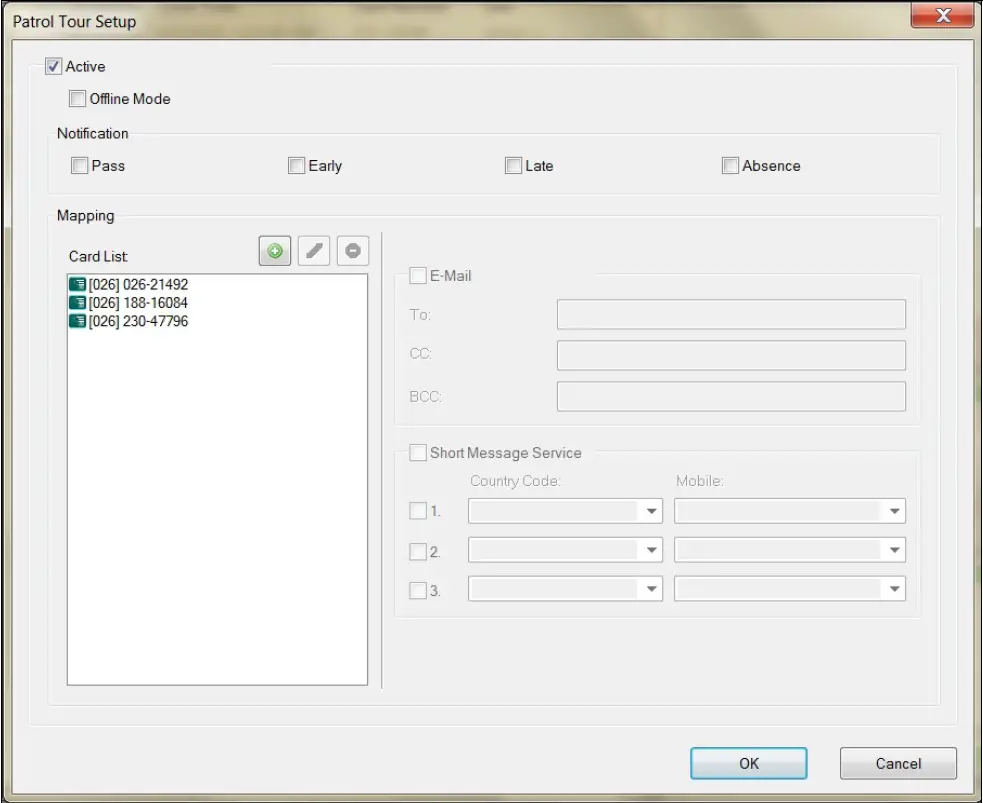The width and height of the screenshot is (983, 803).
Task: Tick the Early notification checkbox
Action: click(297, 166)
